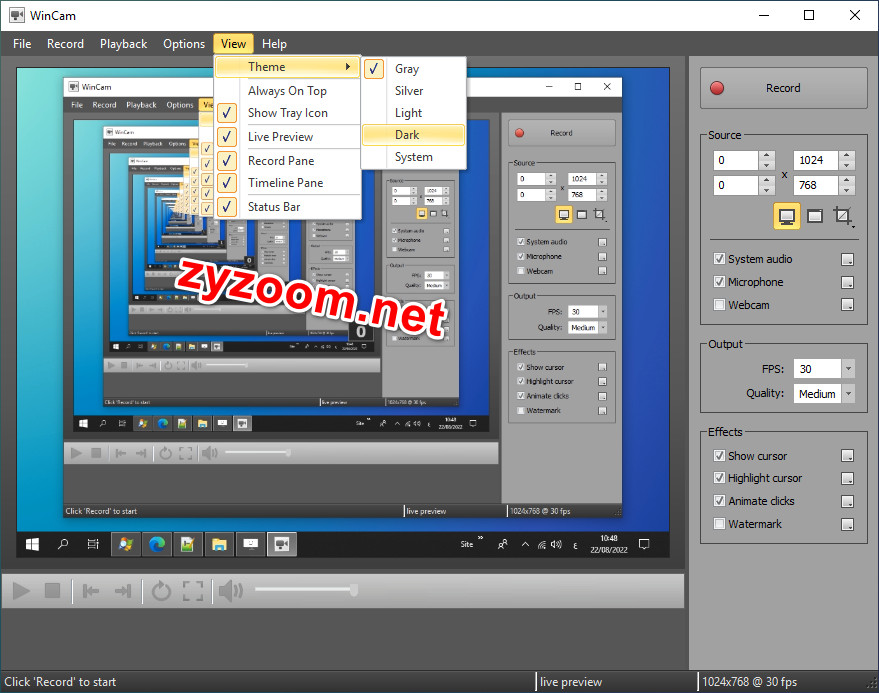Click the source height field showing 768
Screen dimensions: 879x693
(816, 185)
